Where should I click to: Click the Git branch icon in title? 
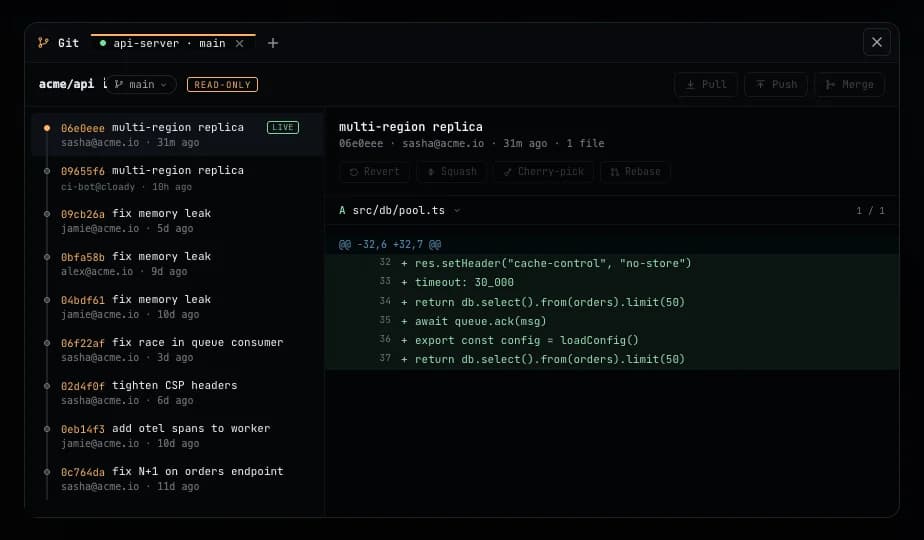pos(43,42)
